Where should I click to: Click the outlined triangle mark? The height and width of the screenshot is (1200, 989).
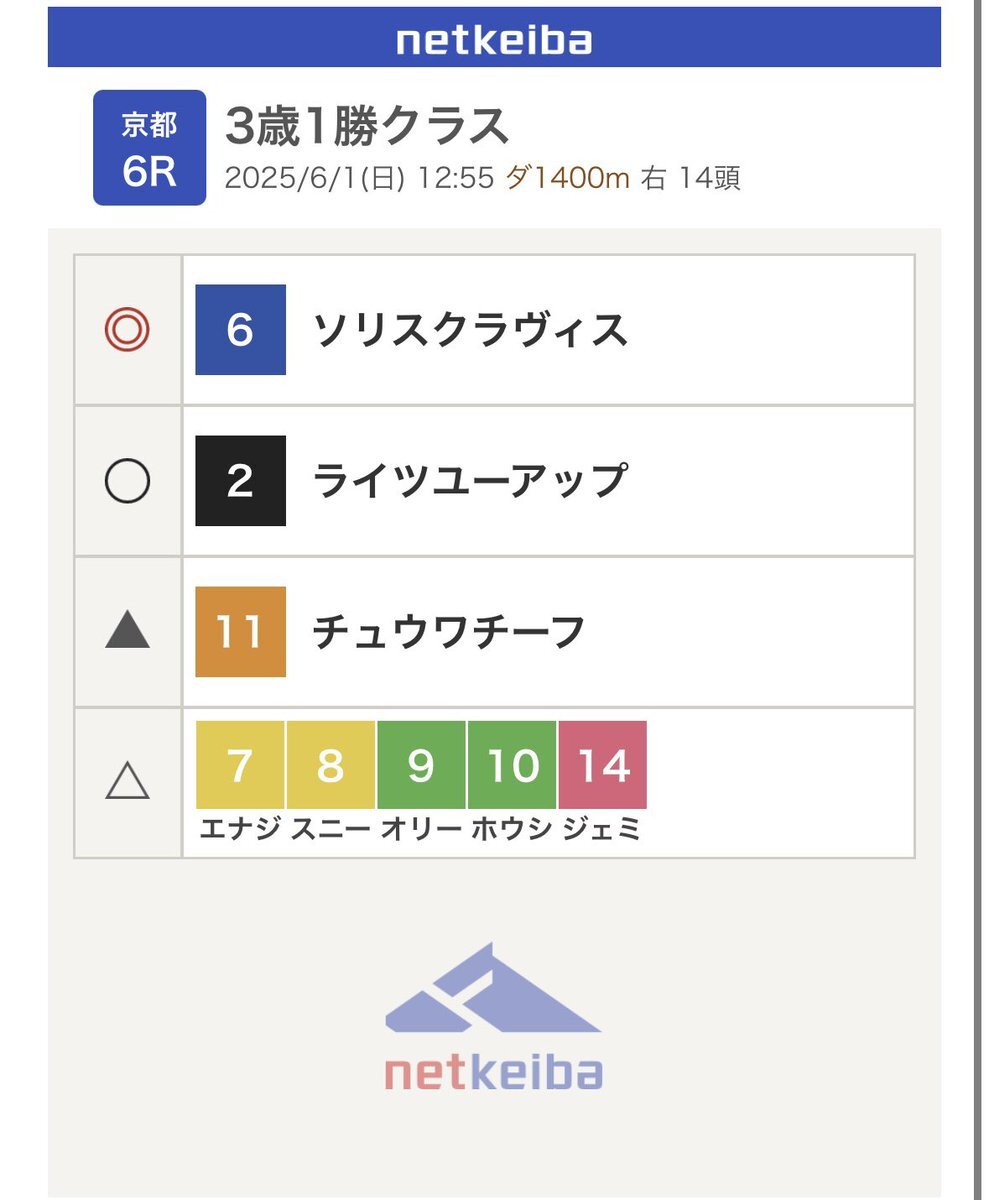(127, 781)
